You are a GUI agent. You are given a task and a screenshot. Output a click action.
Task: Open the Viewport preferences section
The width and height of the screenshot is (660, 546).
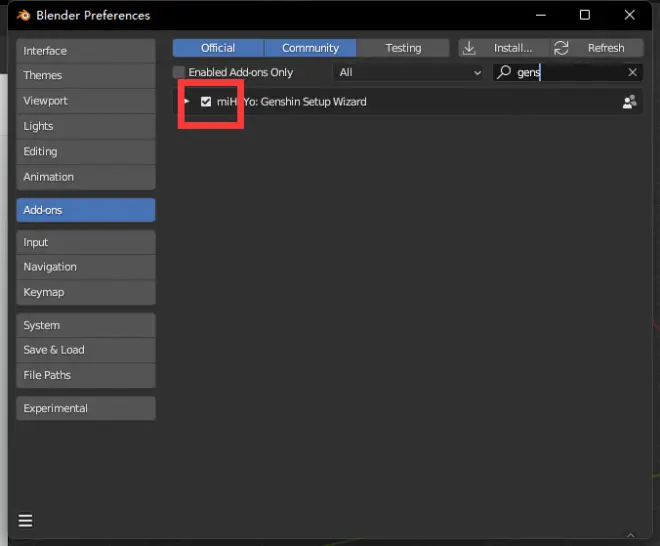(86, 101)
